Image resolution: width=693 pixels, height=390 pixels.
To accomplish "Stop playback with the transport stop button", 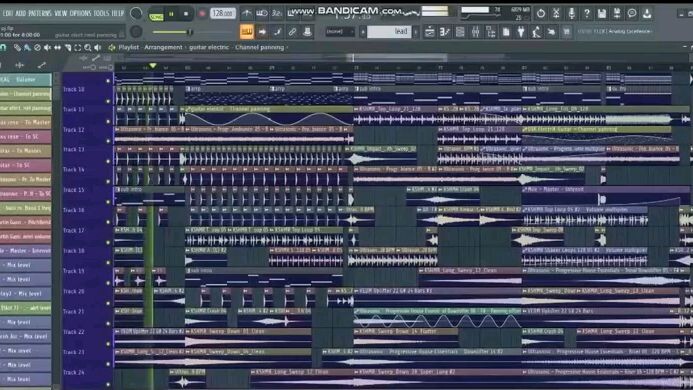I will (186, 14).
